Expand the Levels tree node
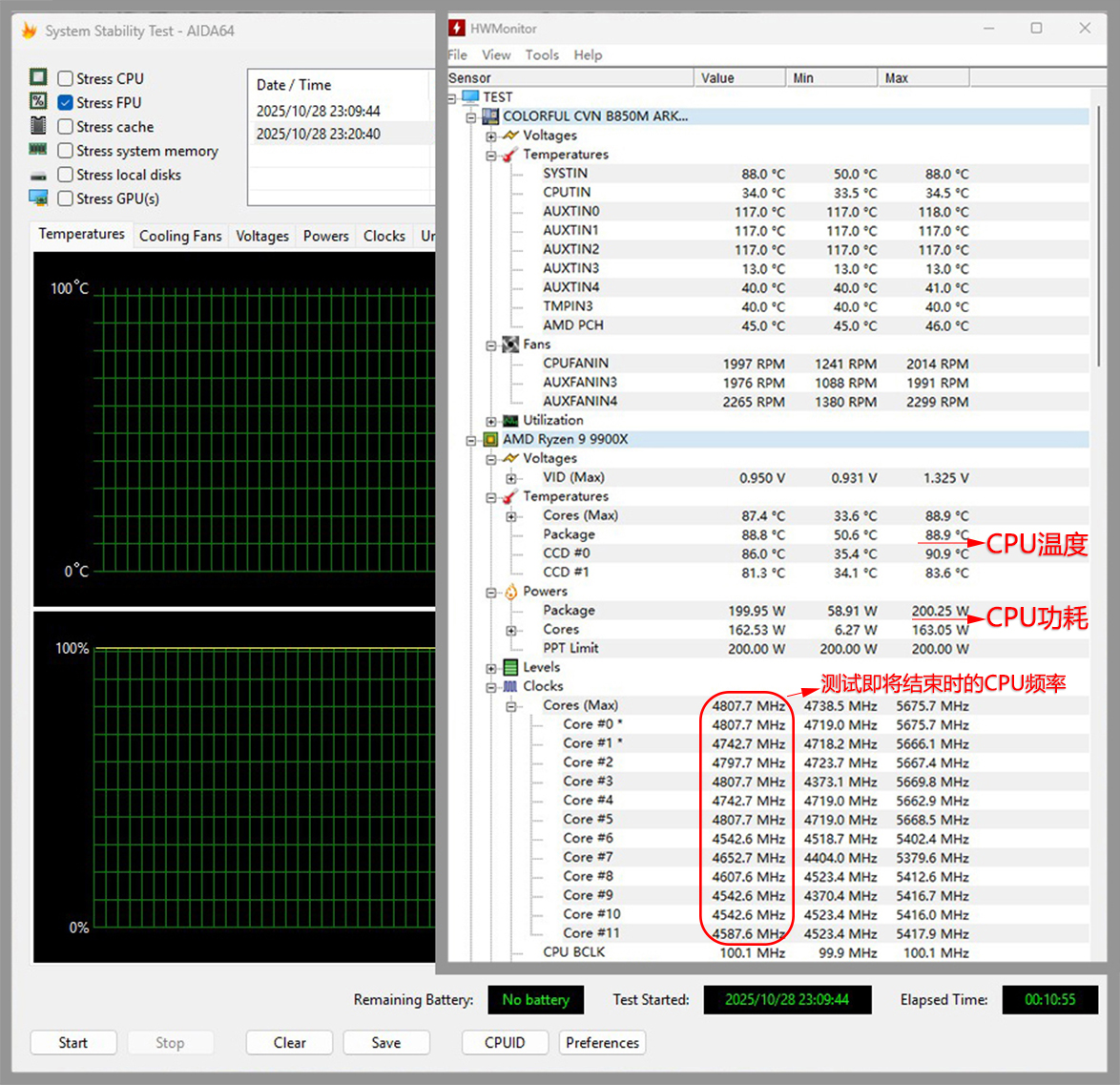 point(491,668)
